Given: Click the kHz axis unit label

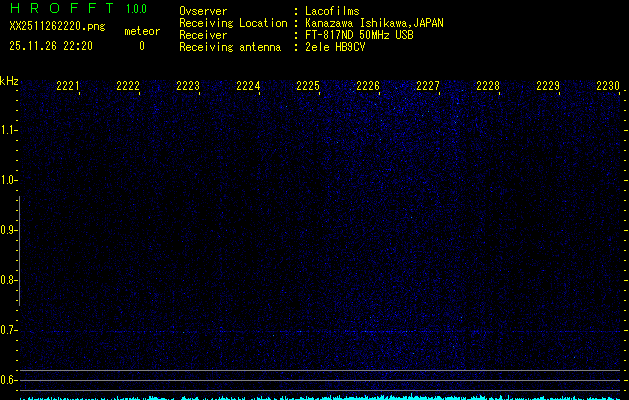Looking at the screenshot, I should point(9,81).
